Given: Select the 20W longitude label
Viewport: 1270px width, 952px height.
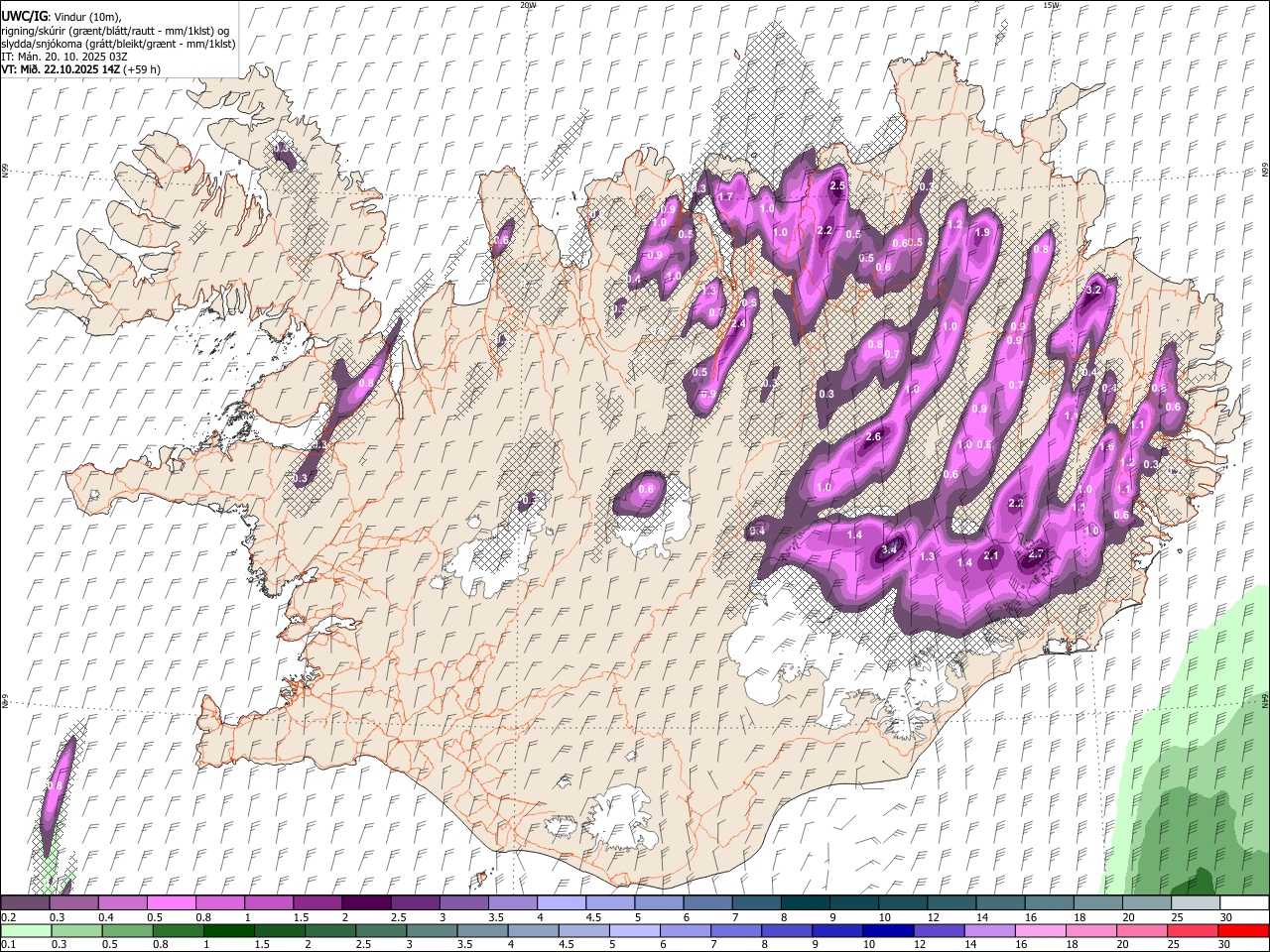Looking at the screenshot, I should pyautogui.click(x=528, y=5).
